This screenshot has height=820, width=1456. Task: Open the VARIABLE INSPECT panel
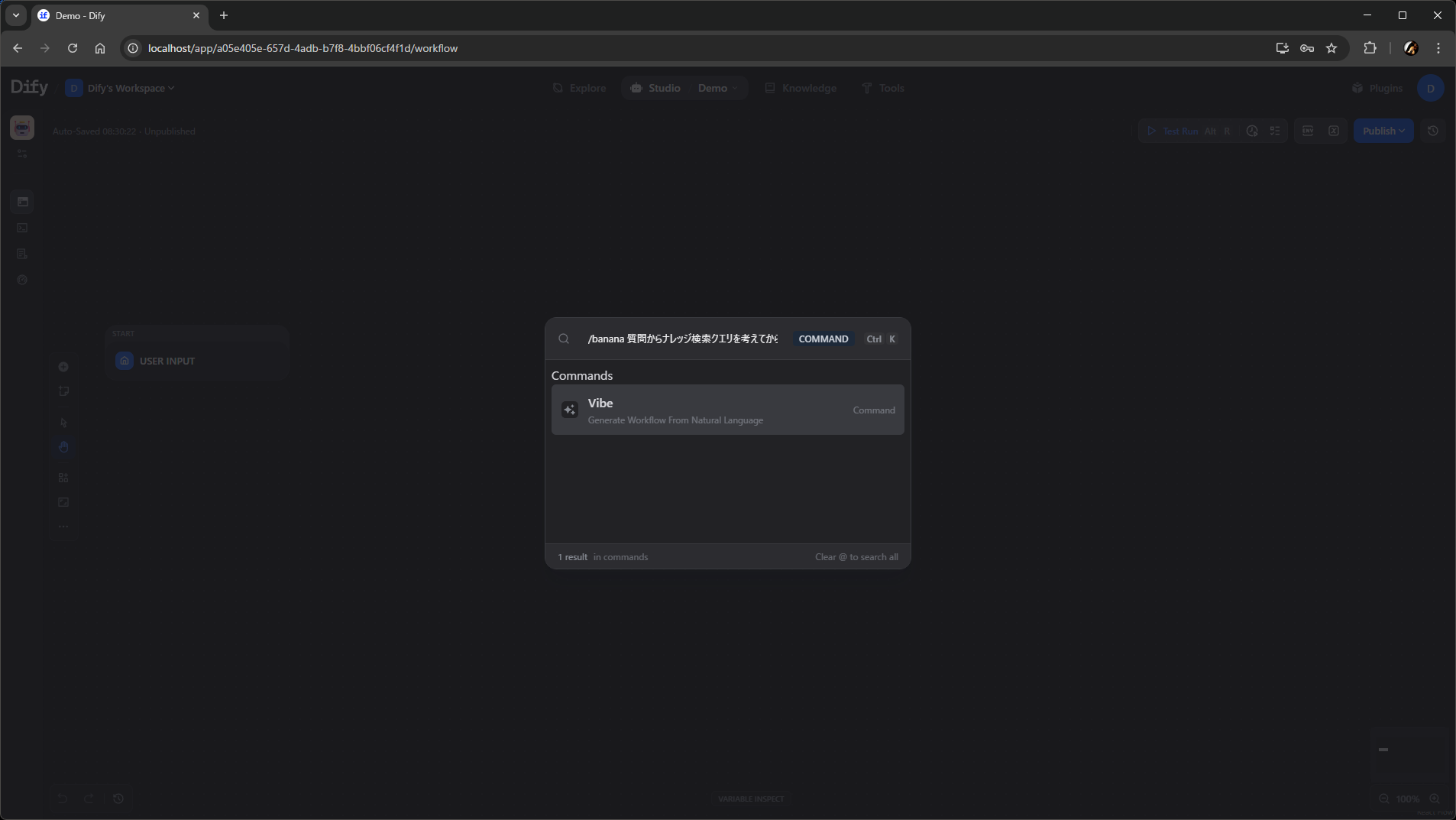(x=751, y=799)
